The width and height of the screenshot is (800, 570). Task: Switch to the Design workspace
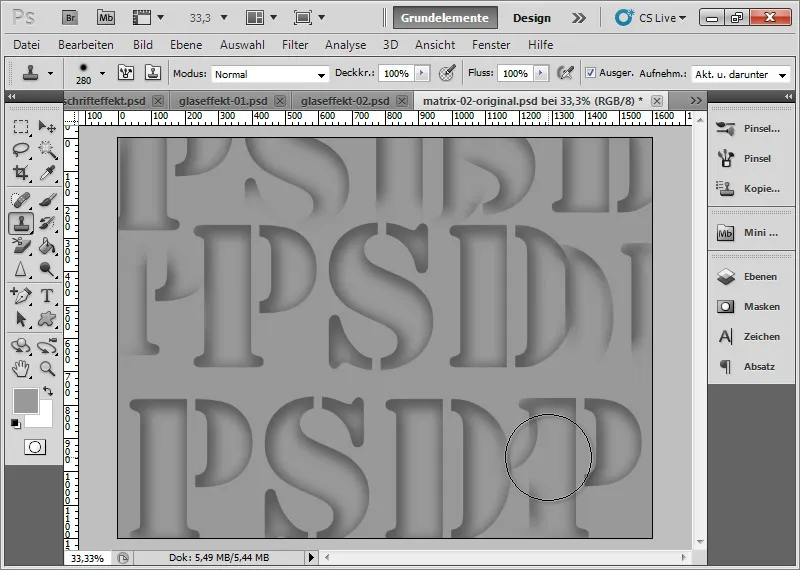tap(532, 18)
